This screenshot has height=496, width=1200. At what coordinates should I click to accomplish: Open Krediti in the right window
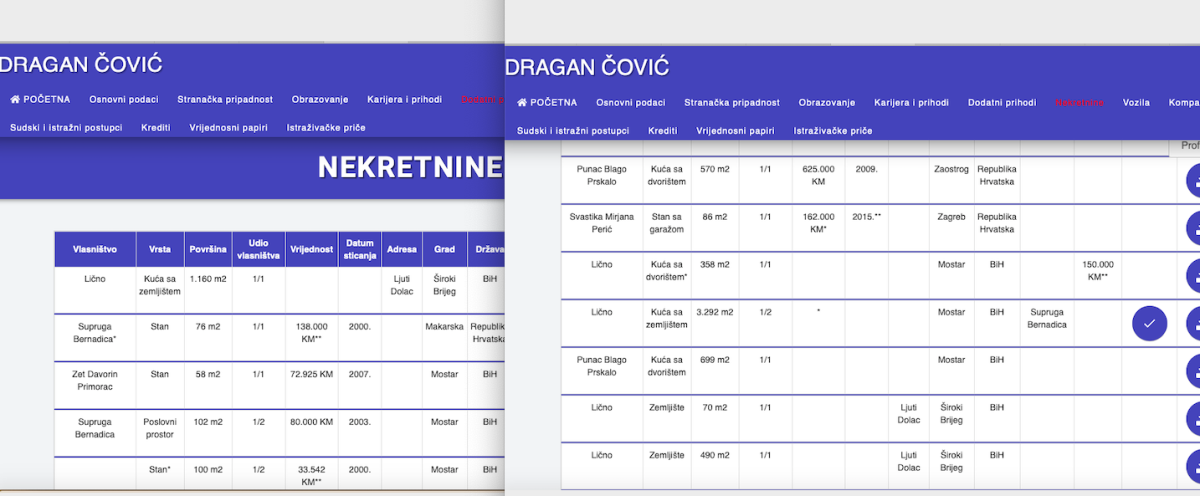[663, 130]
